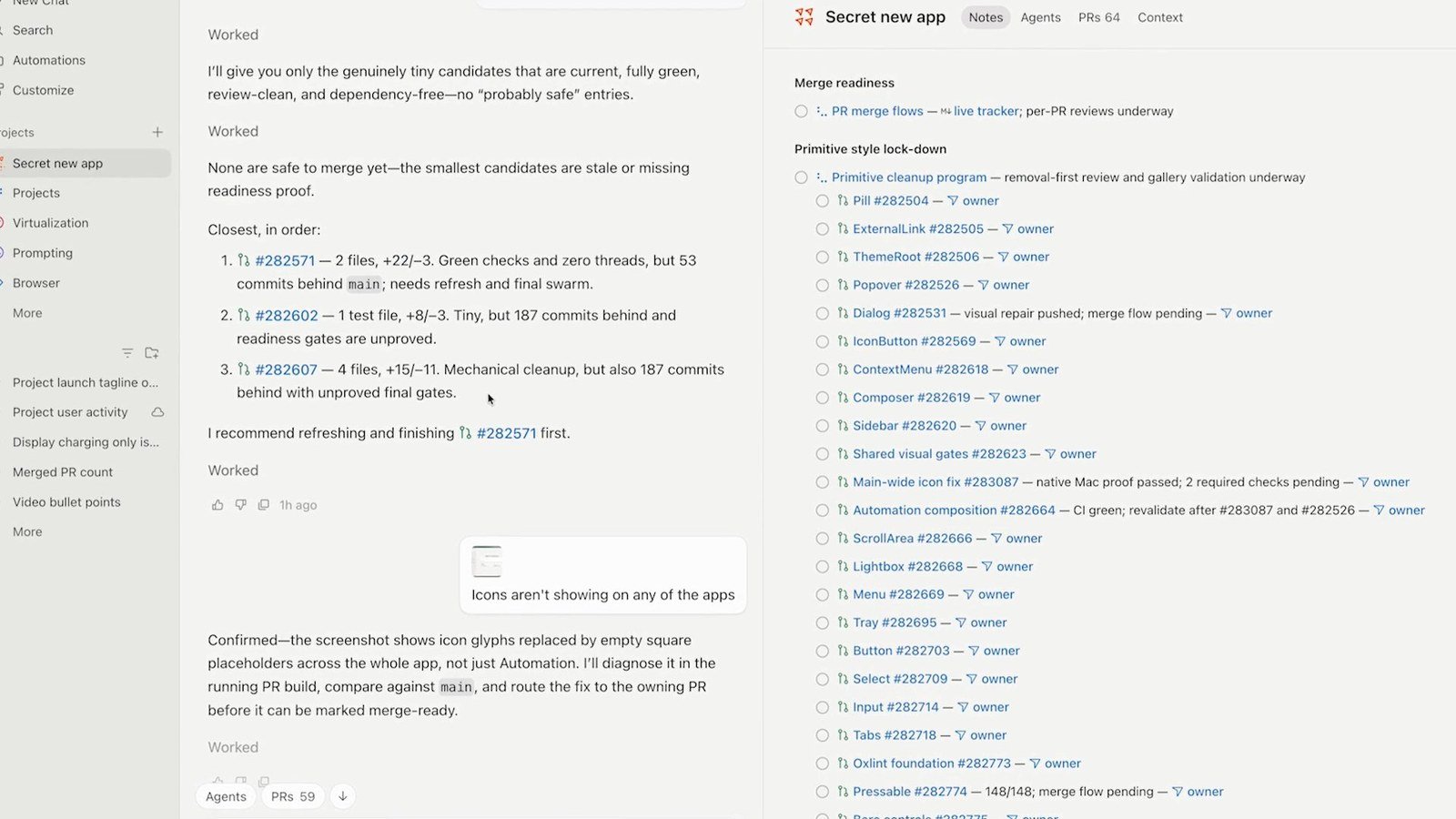Select the Notes tab
The width and height of the screenshot is (1456, 819).
click(x=986, y=17)
